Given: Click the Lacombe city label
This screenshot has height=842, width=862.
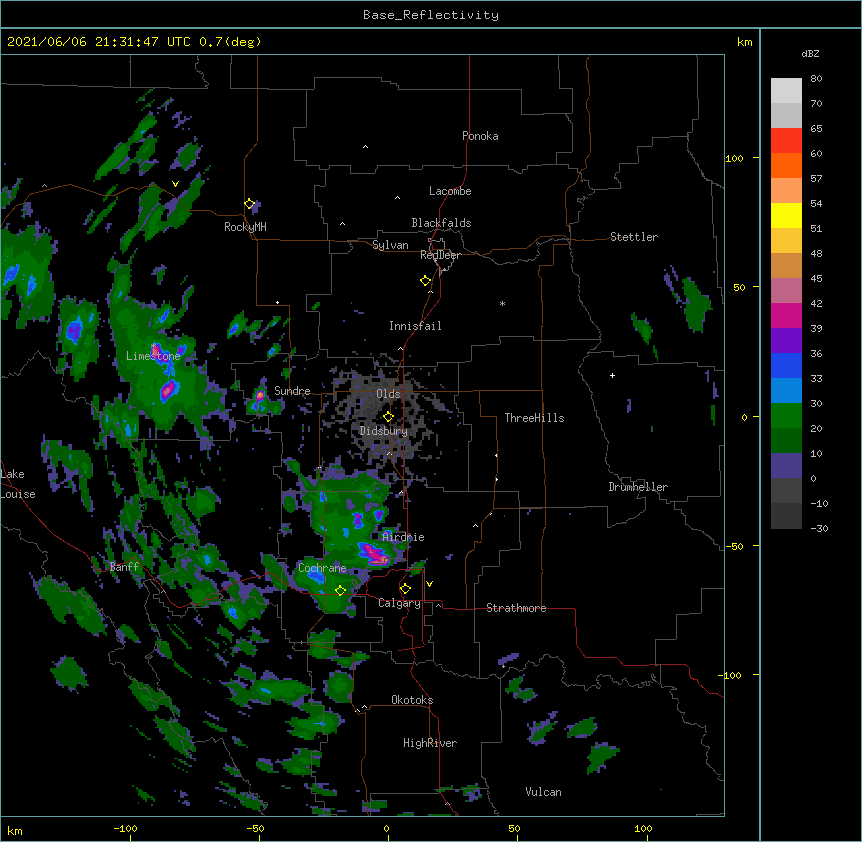Looking at the screenshot, I should point(450,191).
